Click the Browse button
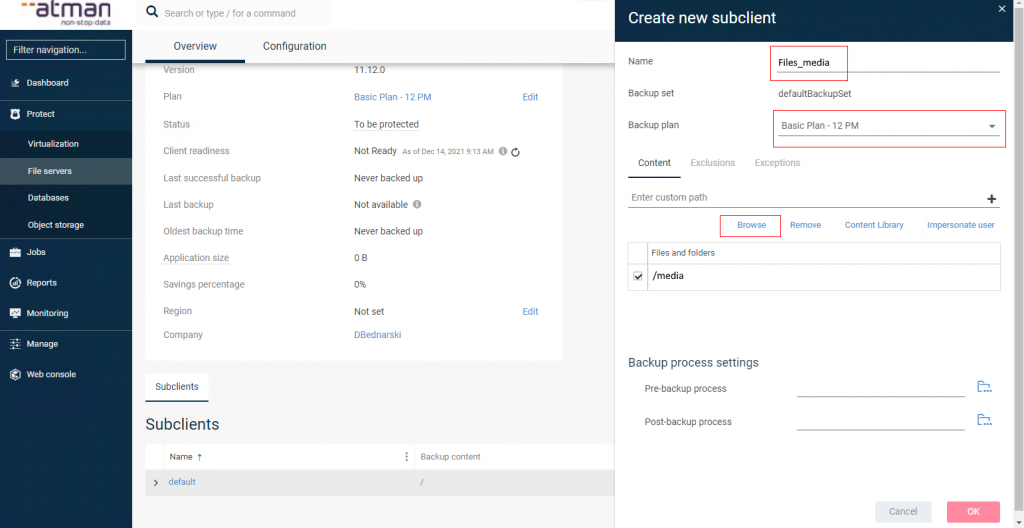This screenshot has width=1024, height=528. click(751, 225)
